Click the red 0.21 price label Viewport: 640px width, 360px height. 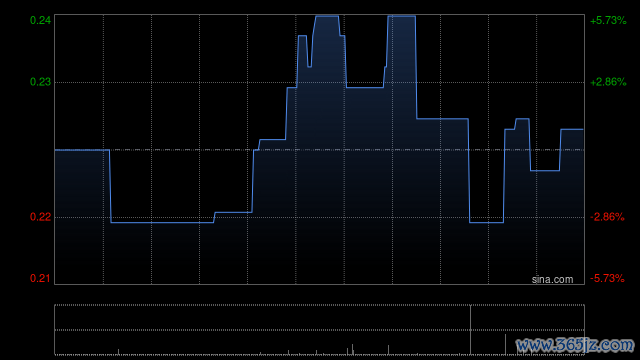point(40,278)
